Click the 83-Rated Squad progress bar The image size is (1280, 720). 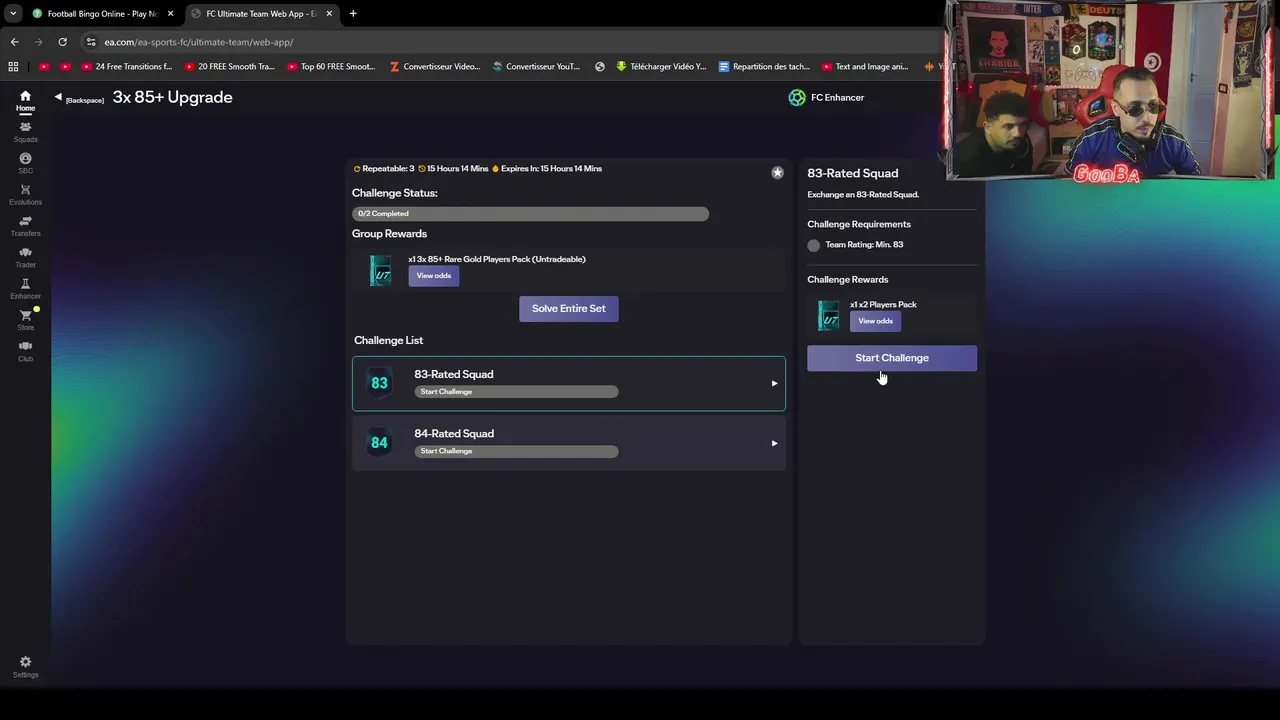tap(516, 392)
